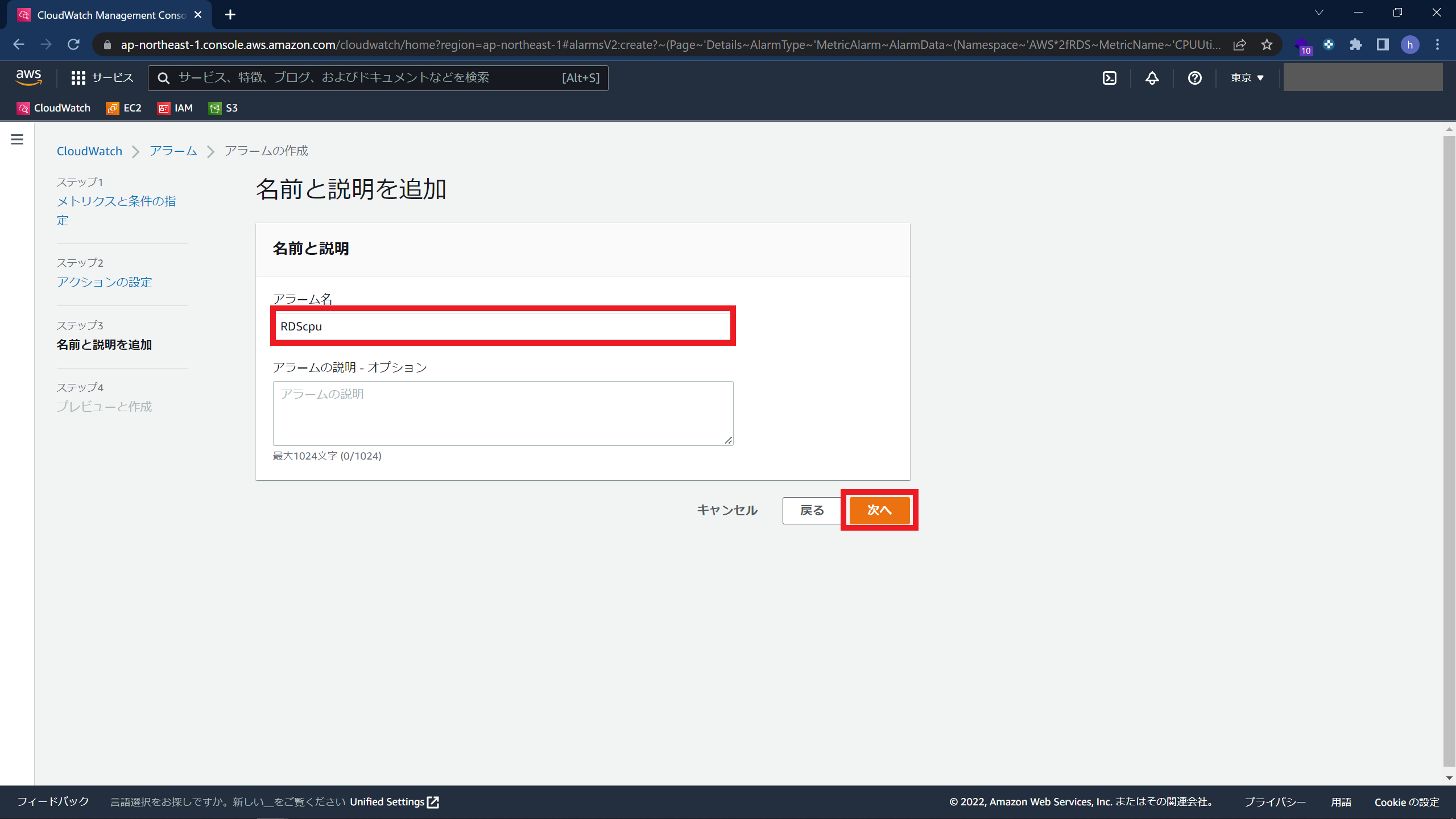Screen dimensions: 1456x819
Task: Click the scrollbar down arrow
Action: pos(1449,777)
